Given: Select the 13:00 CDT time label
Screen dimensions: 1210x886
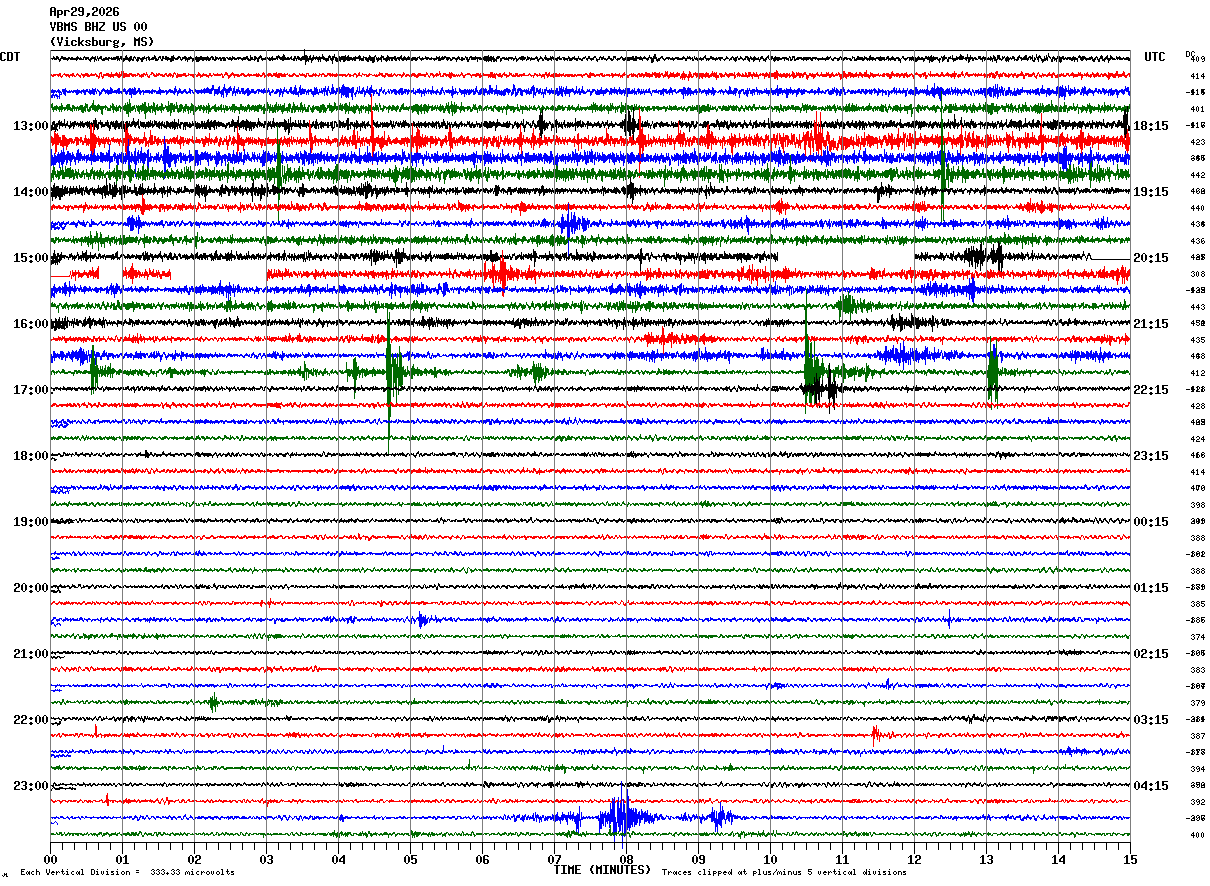Looking at the screenshot, I should pos(31,126).
